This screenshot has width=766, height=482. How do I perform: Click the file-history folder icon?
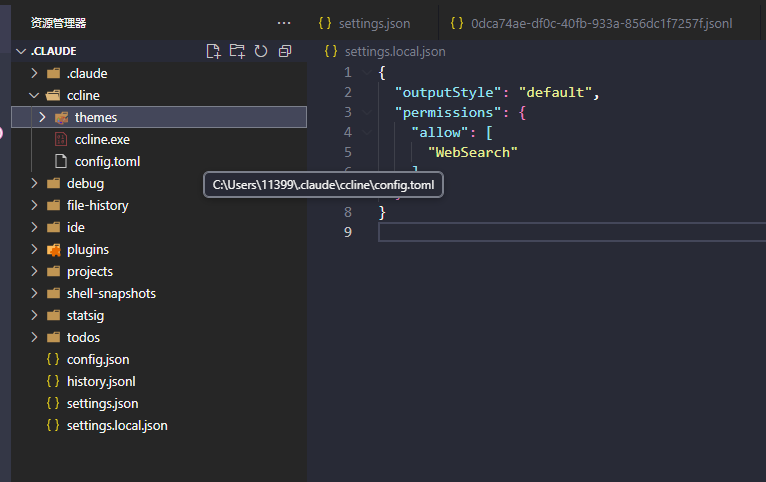53,206
